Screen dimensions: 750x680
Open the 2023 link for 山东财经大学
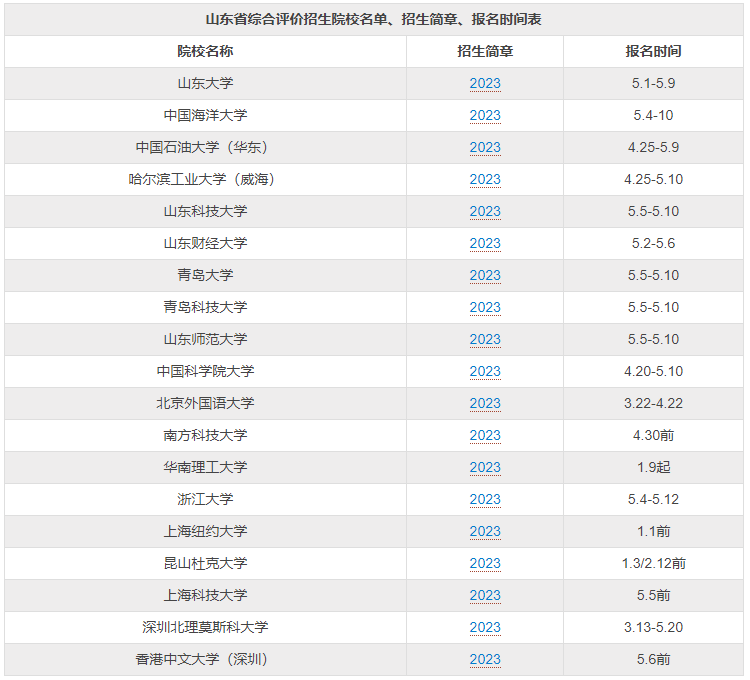485,243
